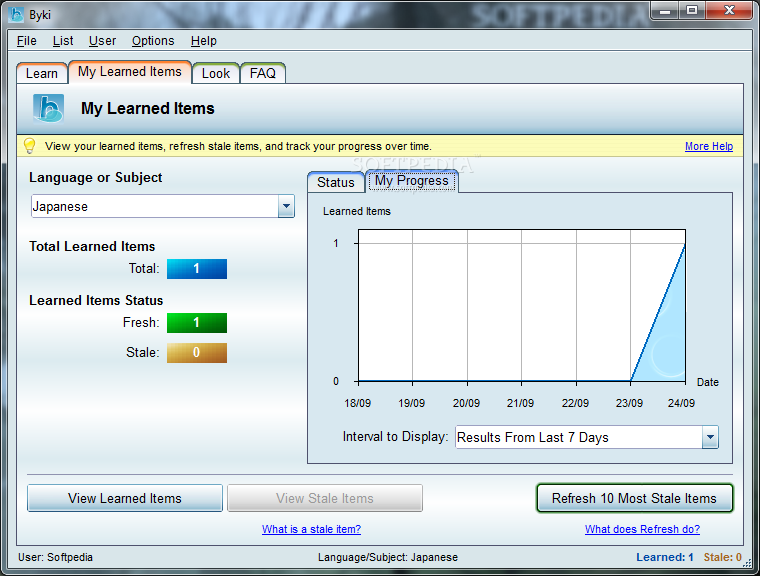The image size is (760, 576).
Task: Click the lightbulb tip icon
Action: [30, 146]
